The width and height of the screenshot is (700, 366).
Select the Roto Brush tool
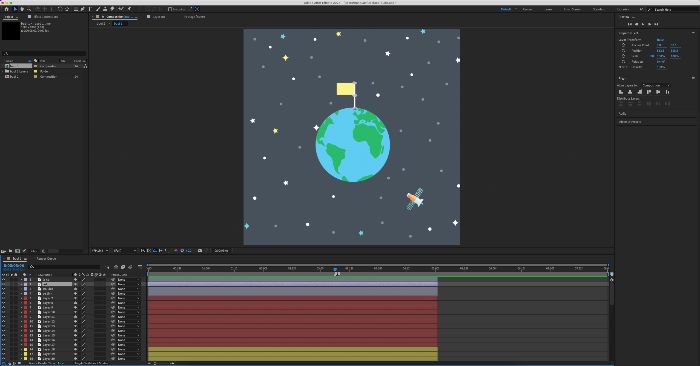pos(121,9)
